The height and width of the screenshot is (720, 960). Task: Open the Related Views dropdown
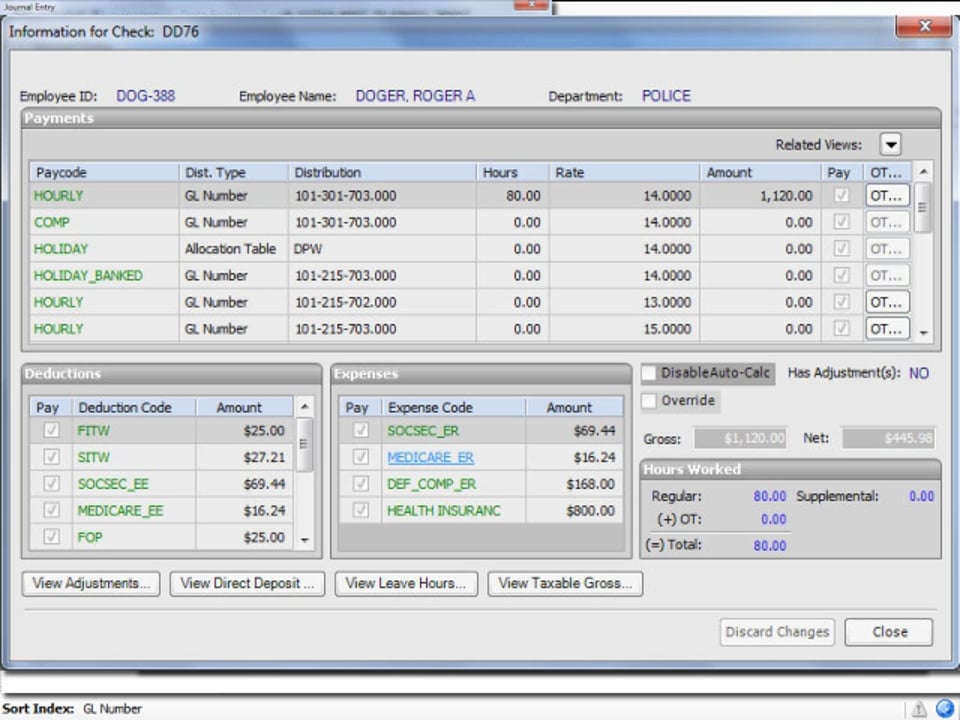tap(890, 145)
